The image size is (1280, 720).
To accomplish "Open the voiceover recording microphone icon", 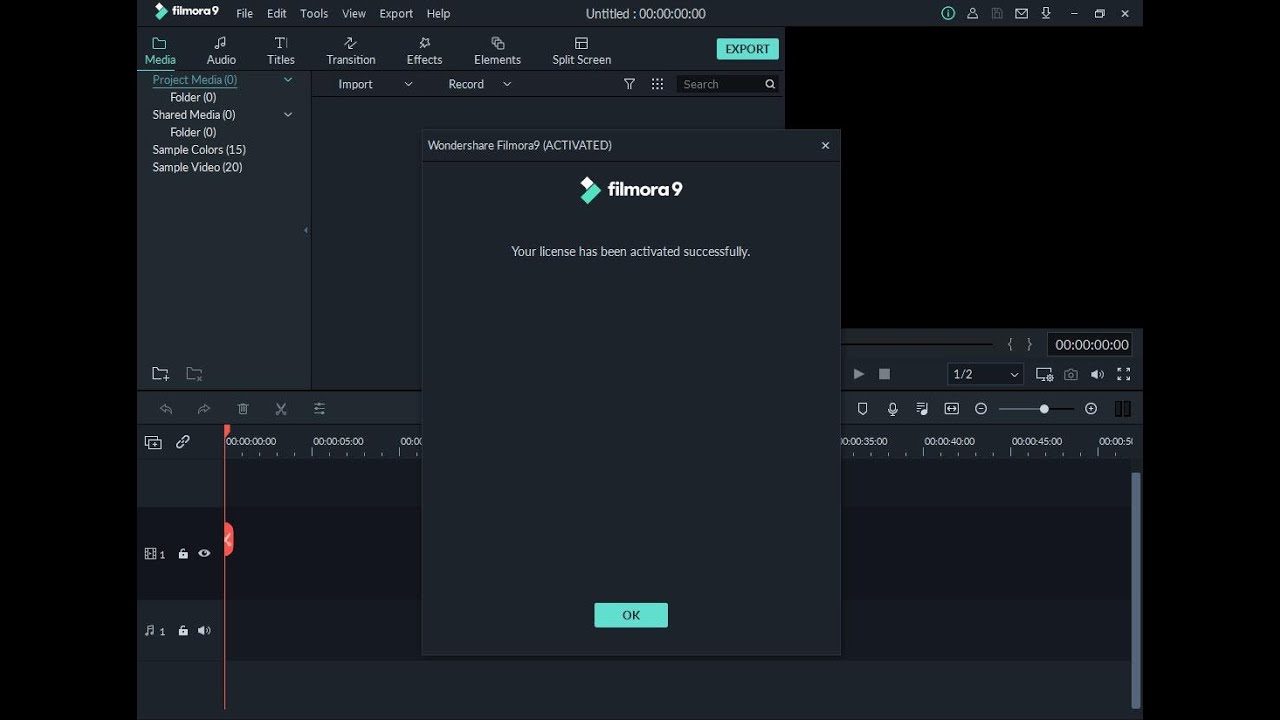I will (892, 408).
